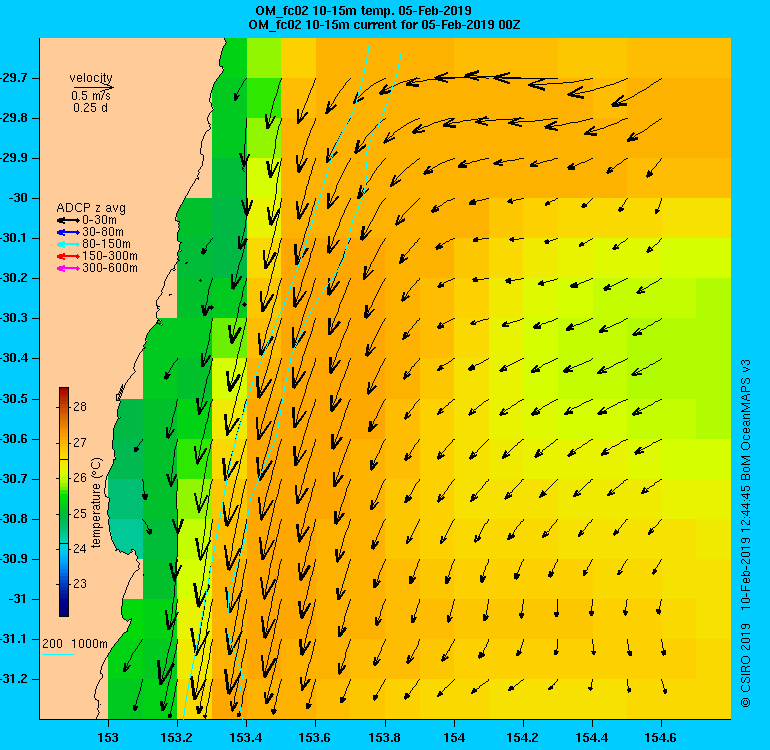Click the temperature color bar

coord(64,501)
